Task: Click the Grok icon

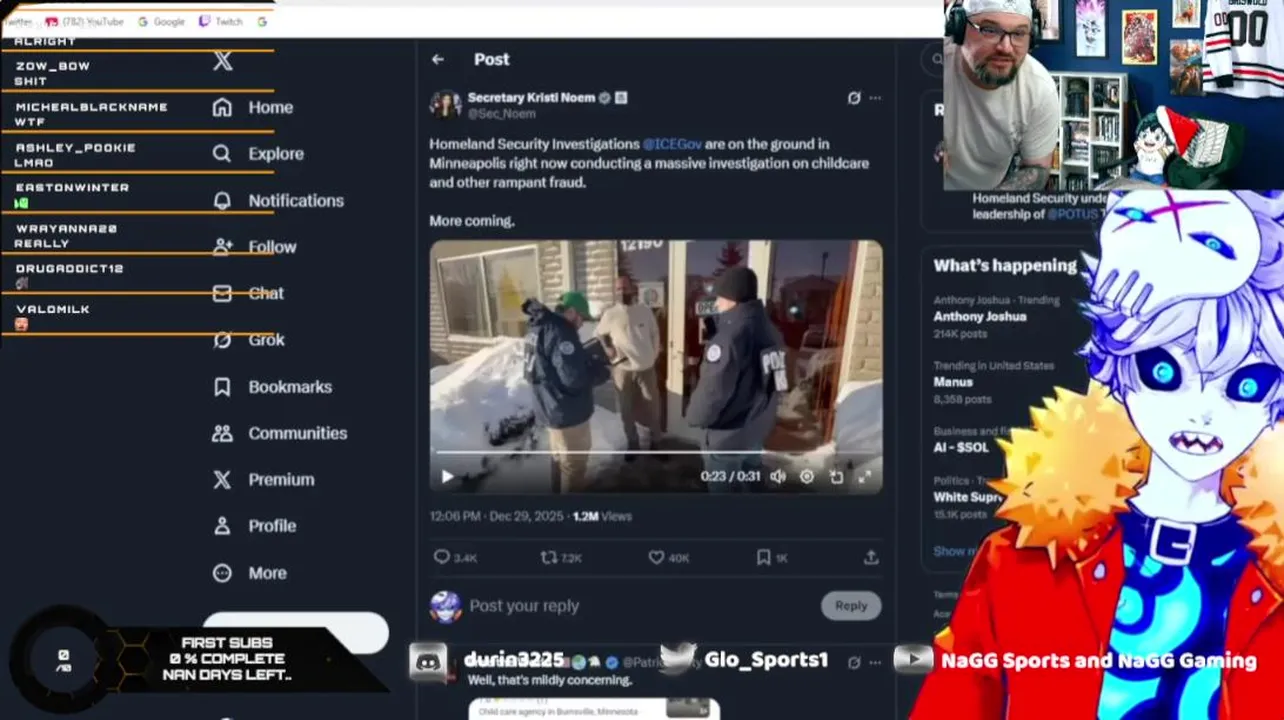Action: 222,340
